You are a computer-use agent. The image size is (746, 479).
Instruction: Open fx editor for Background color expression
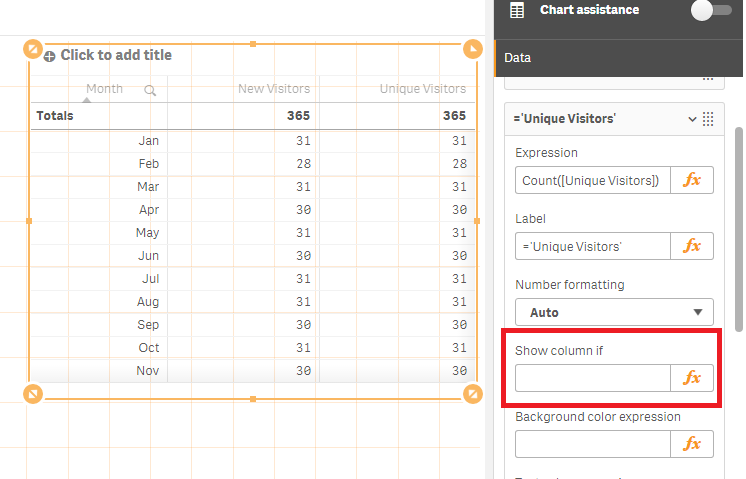692,444
